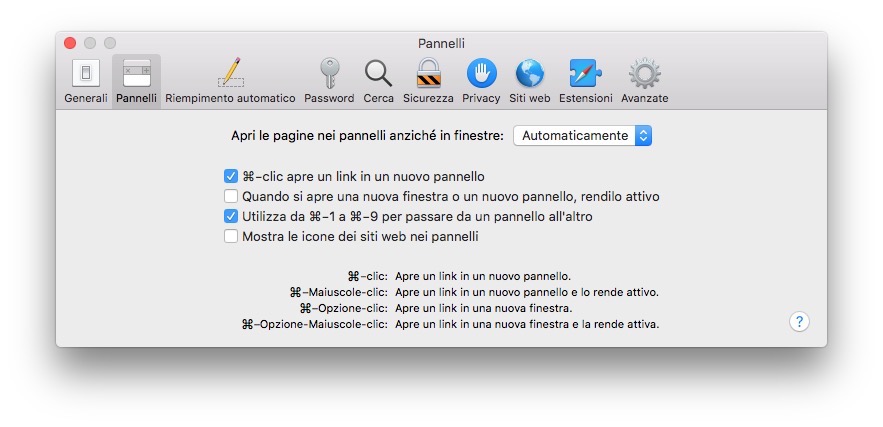Uncheck ⌘-clic apre un link checkbox
The height and width of the screenshot is (427, 883).
tap(231, 177)
